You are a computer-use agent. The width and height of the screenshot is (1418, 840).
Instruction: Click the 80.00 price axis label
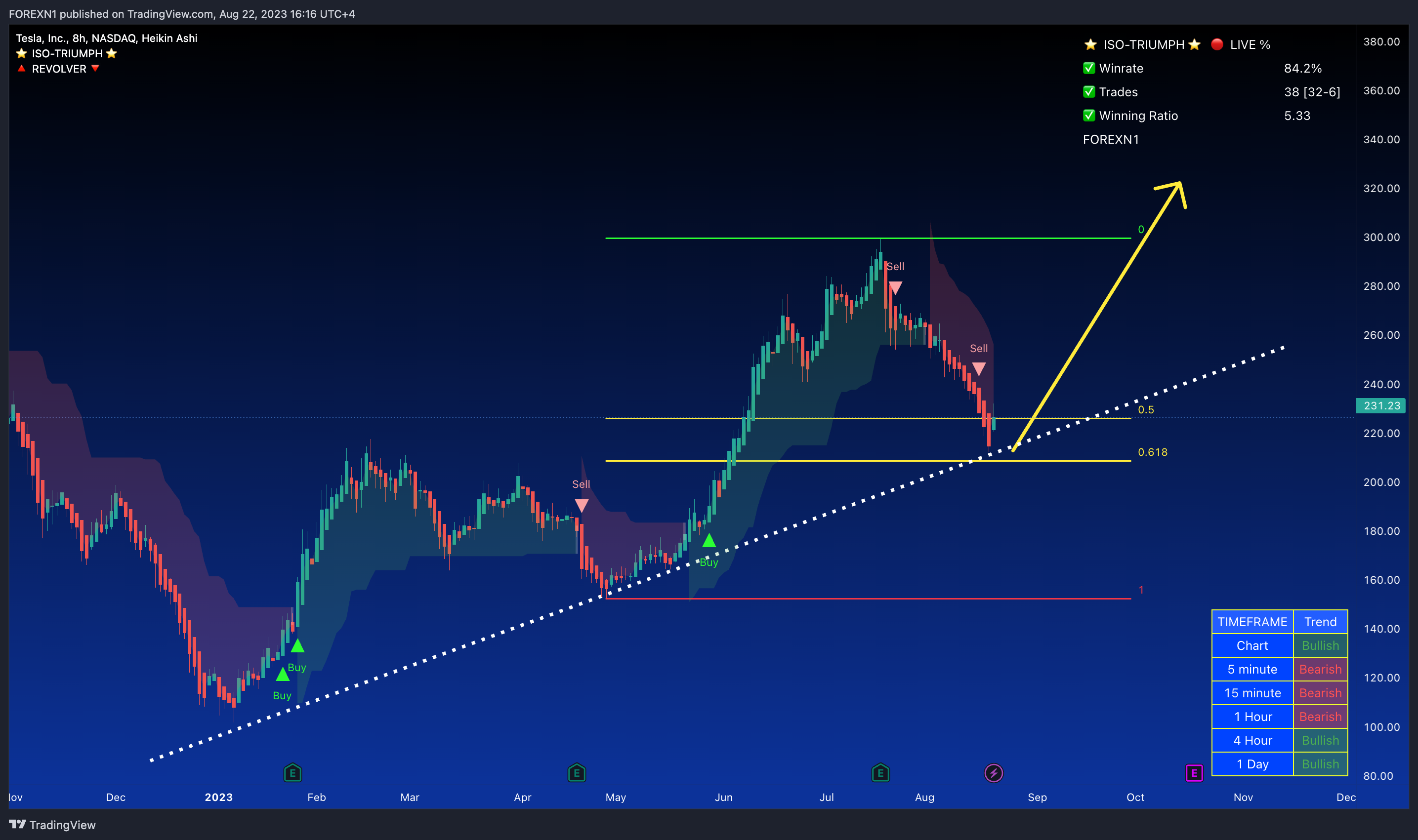coord(1378,776)
